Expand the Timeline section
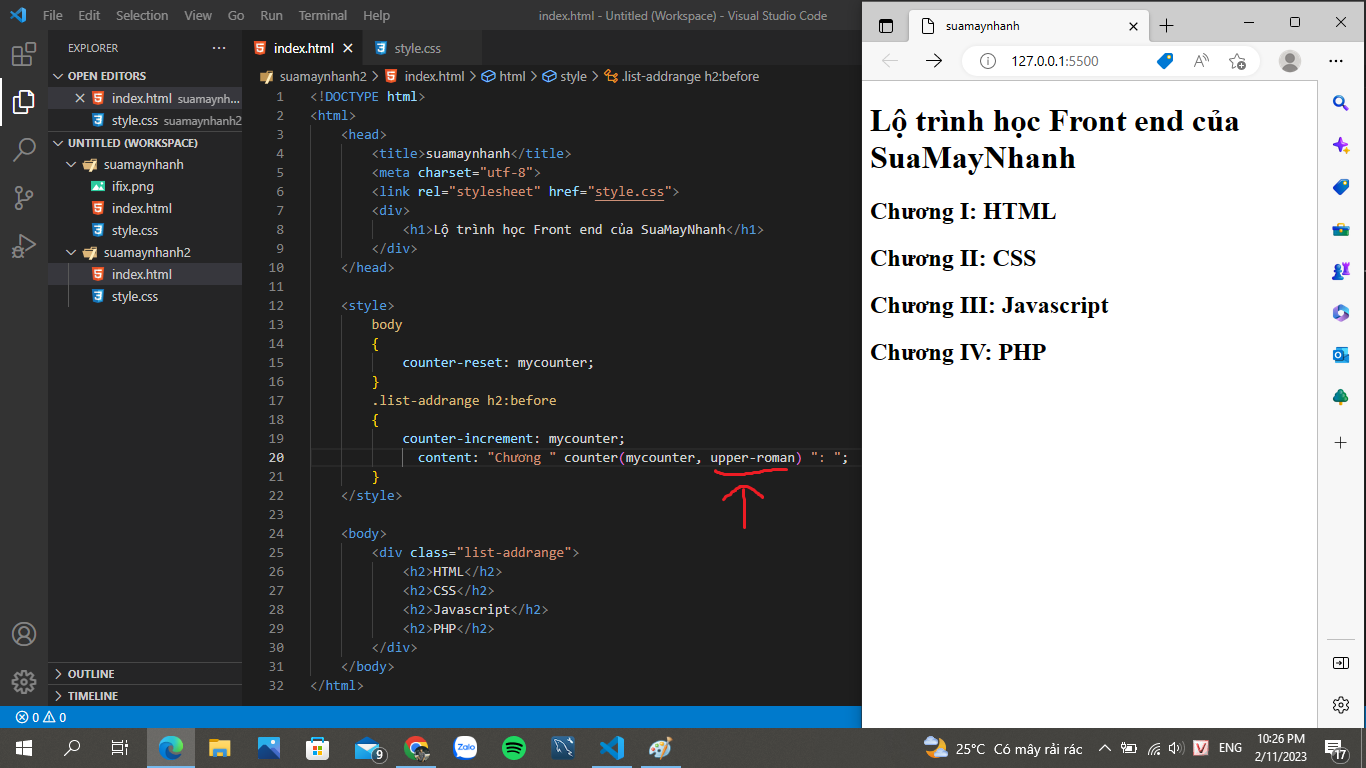This screenshot has width=1366, height=768. [x=145, y=696]
